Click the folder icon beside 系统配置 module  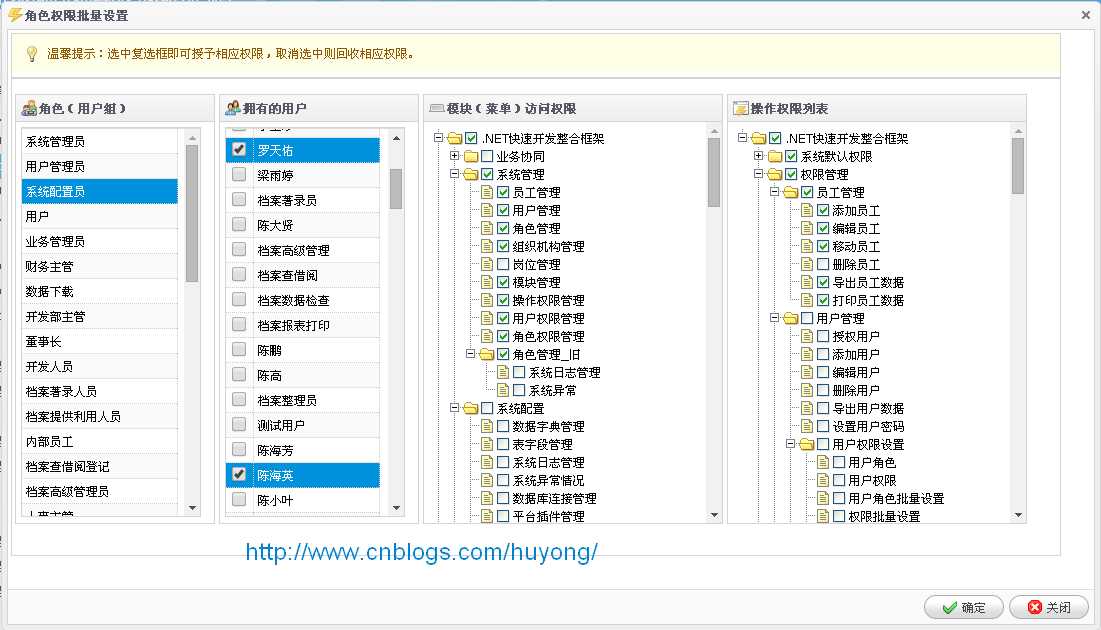click(470, 408)
